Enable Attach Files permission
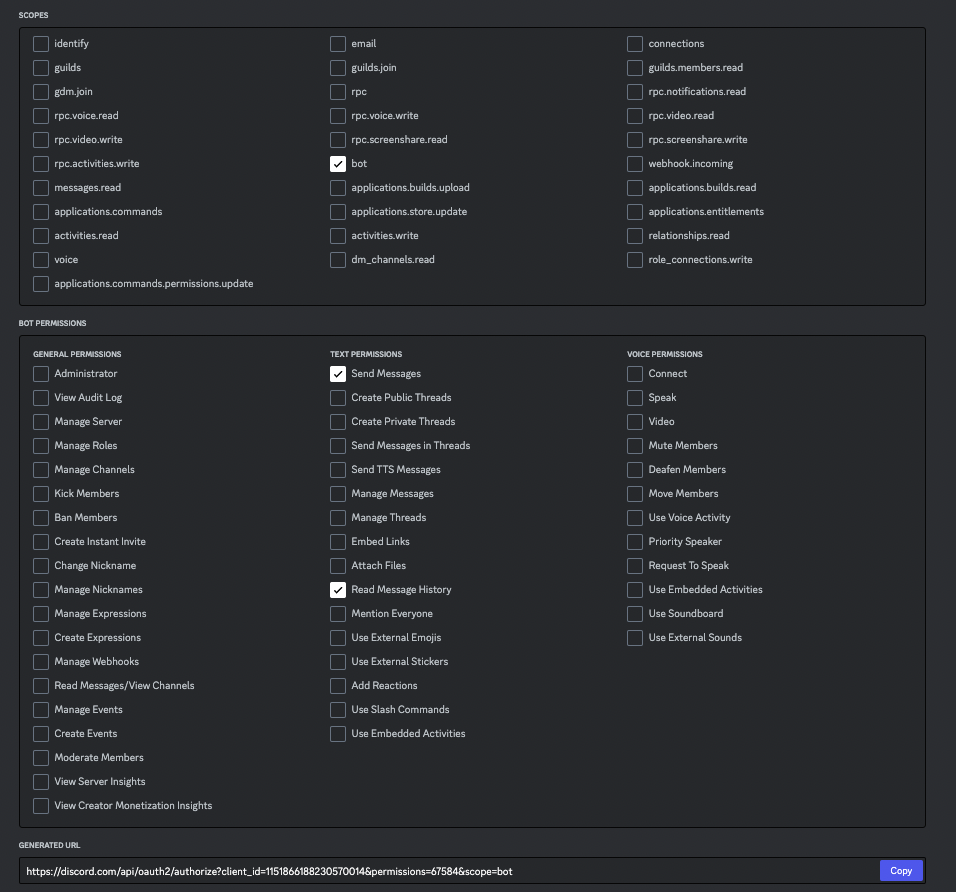956x892 pixels. [x=338, y=566]
